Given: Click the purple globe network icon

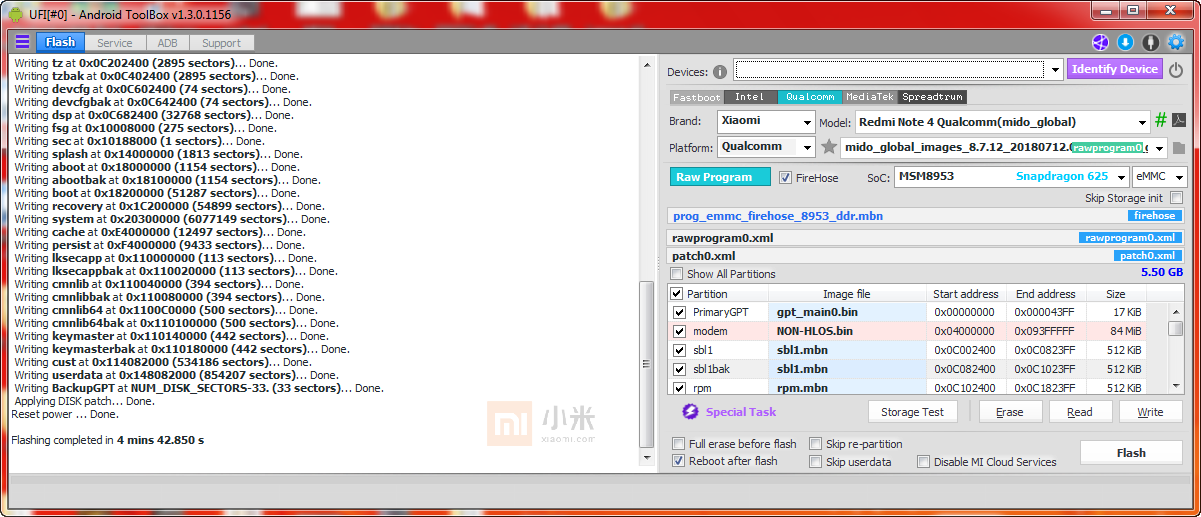Looking at the screenshot, I should click(x=1100, y=42).
